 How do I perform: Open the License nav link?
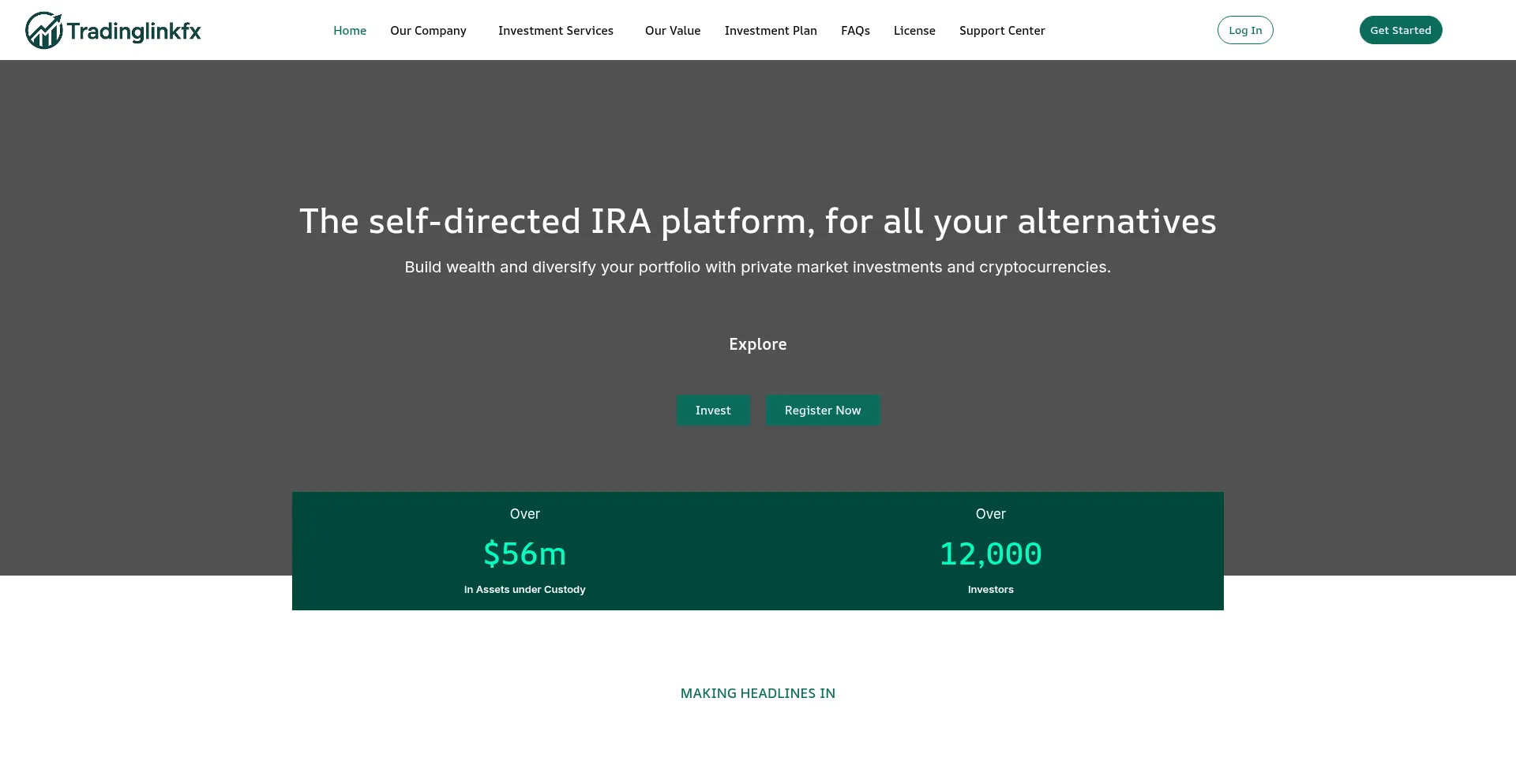point(914,31)
